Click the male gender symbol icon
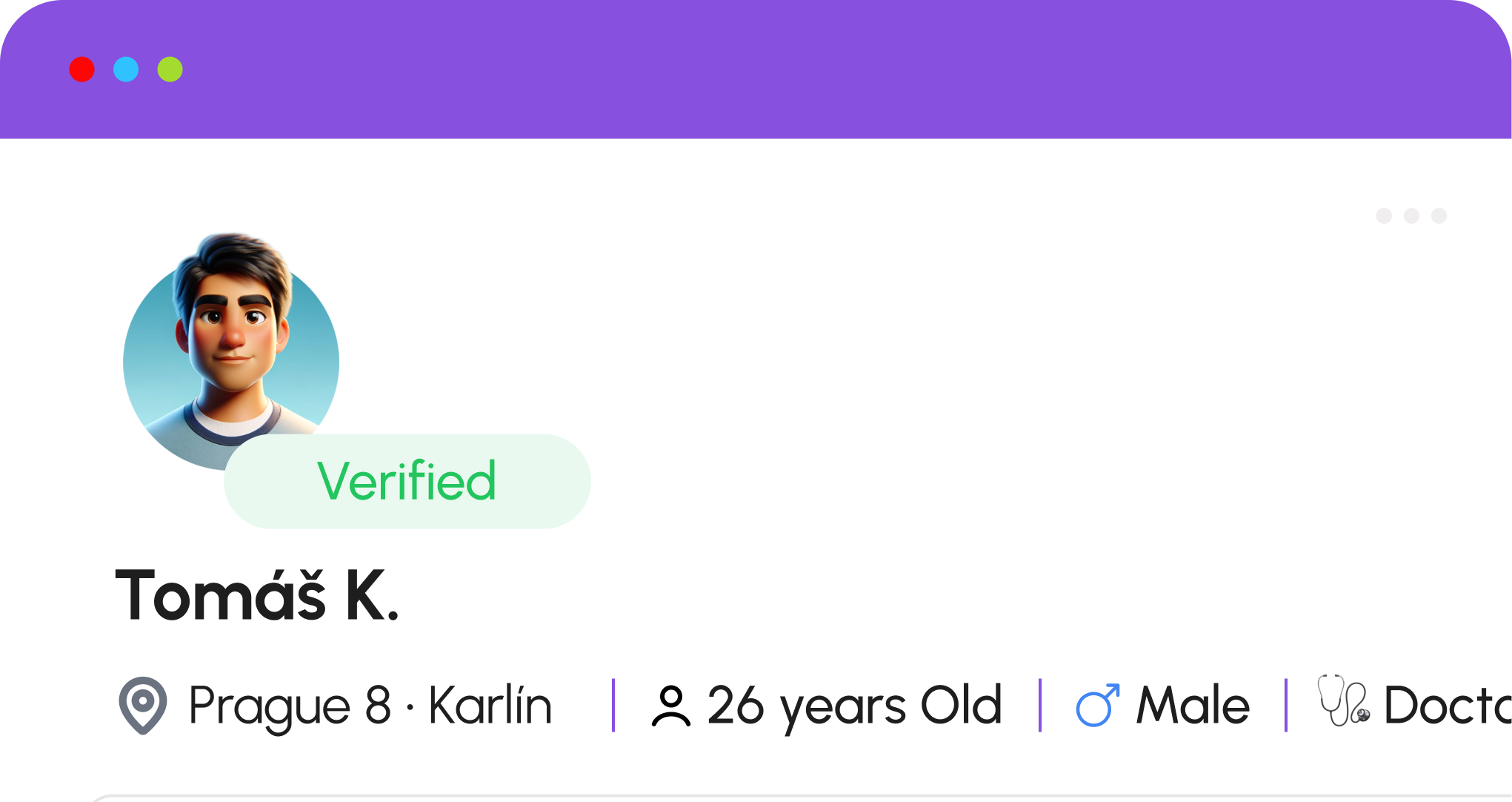 click(1096, 703)
